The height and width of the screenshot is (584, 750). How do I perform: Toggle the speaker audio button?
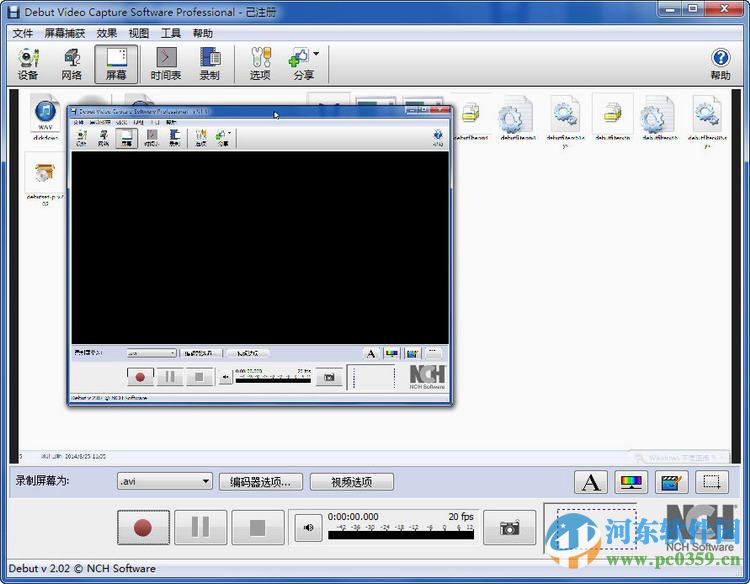click(x=309, y=528)
